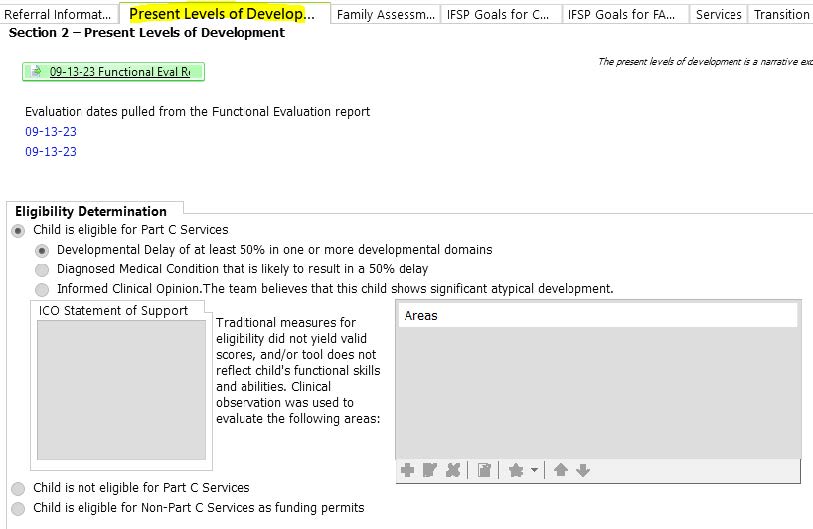The width and height of the screenshot is (813, 529).
Task: Open the 09-13-23 Functional Eval report link
Action: [x=125, y=72]
